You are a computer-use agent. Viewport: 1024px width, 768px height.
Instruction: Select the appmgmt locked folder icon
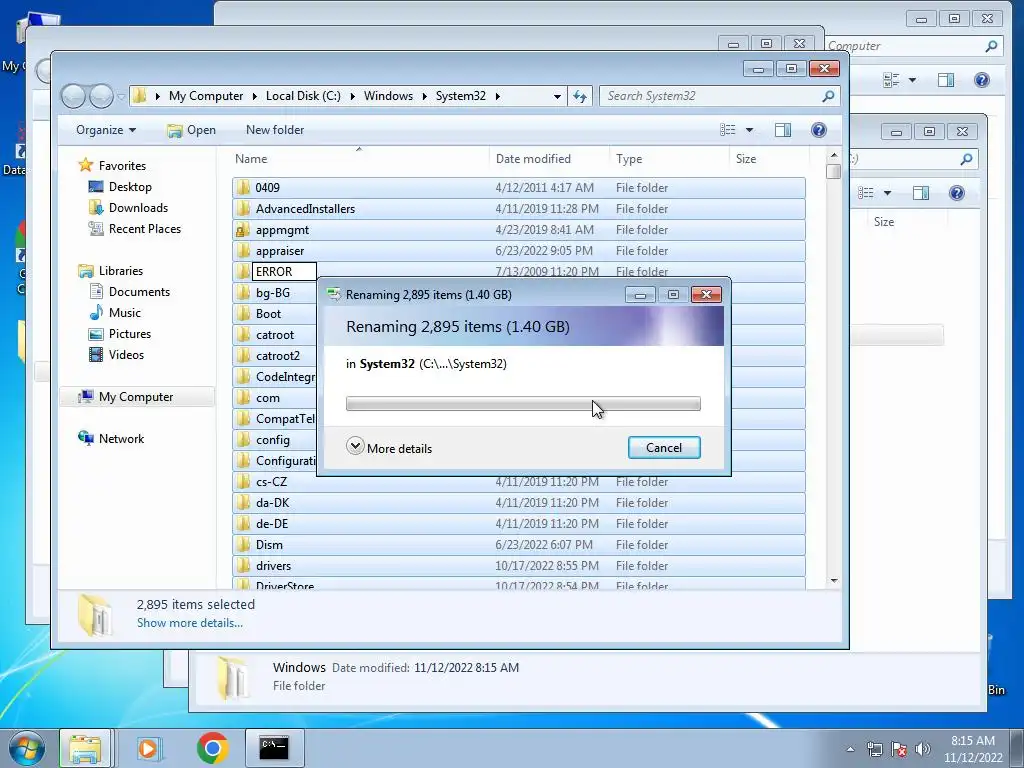[x=242, y=230]
